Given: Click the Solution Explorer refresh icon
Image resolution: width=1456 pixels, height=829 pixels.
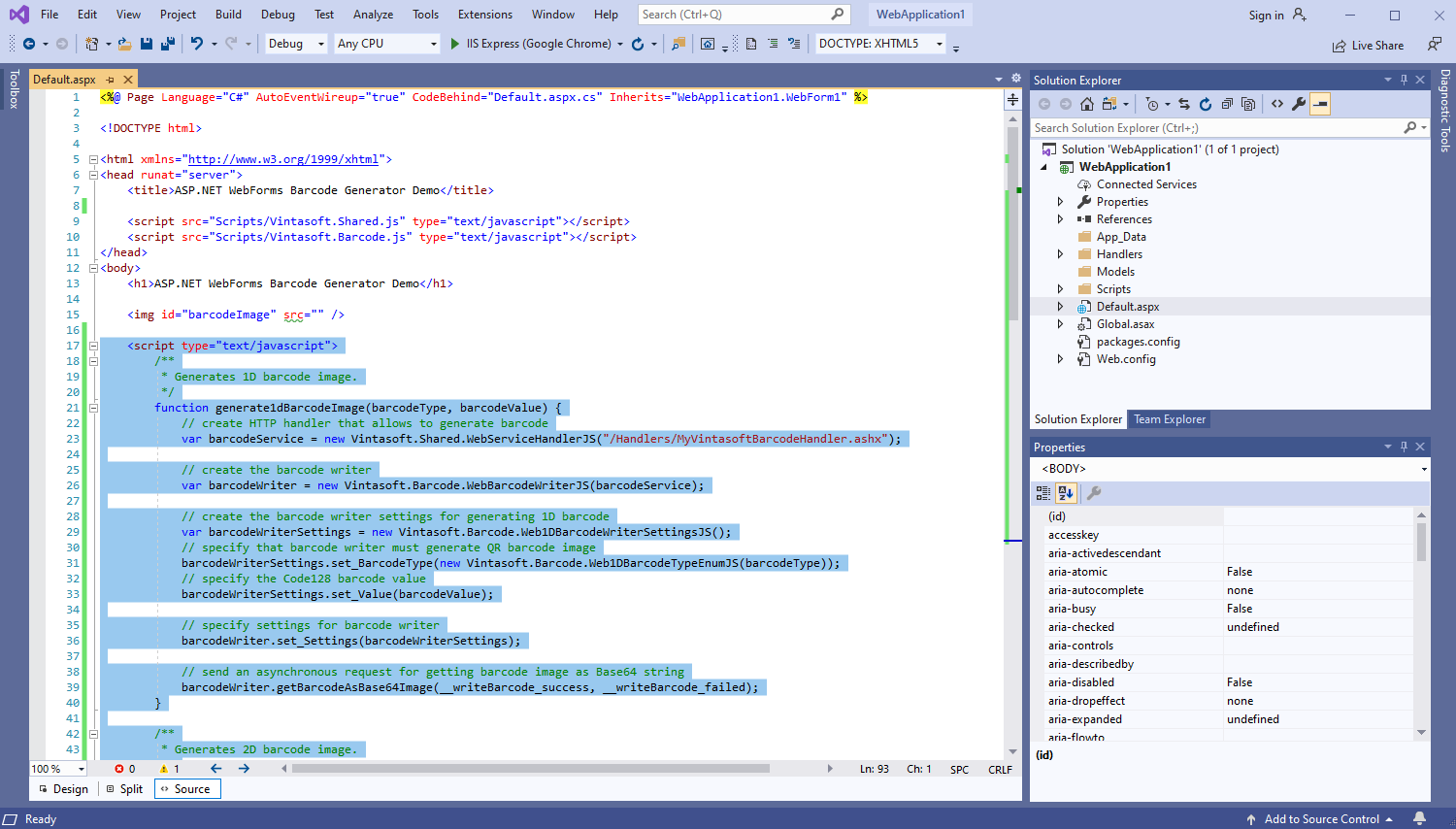Looking at the screenshot, I should (x=1206, y=104).
